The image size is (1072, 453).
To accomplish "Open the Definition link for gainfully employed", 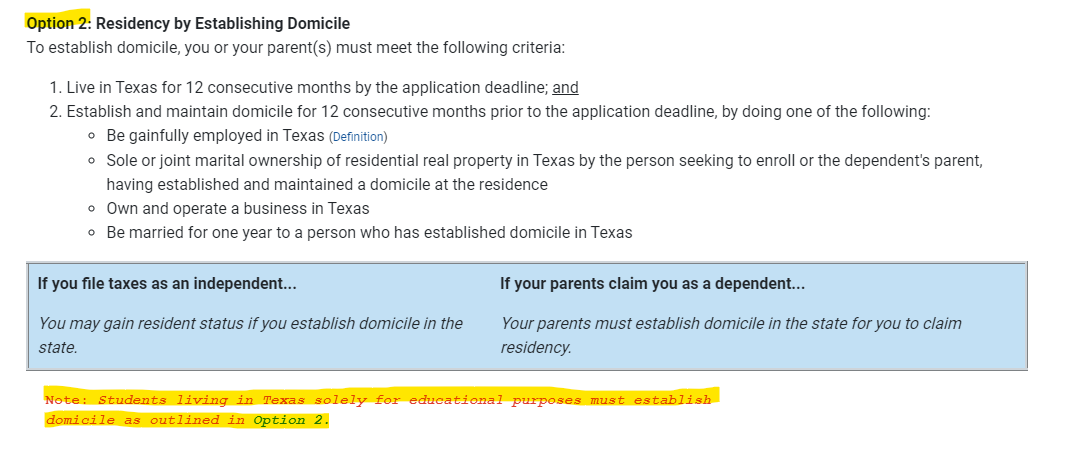I will click(357, 137).
